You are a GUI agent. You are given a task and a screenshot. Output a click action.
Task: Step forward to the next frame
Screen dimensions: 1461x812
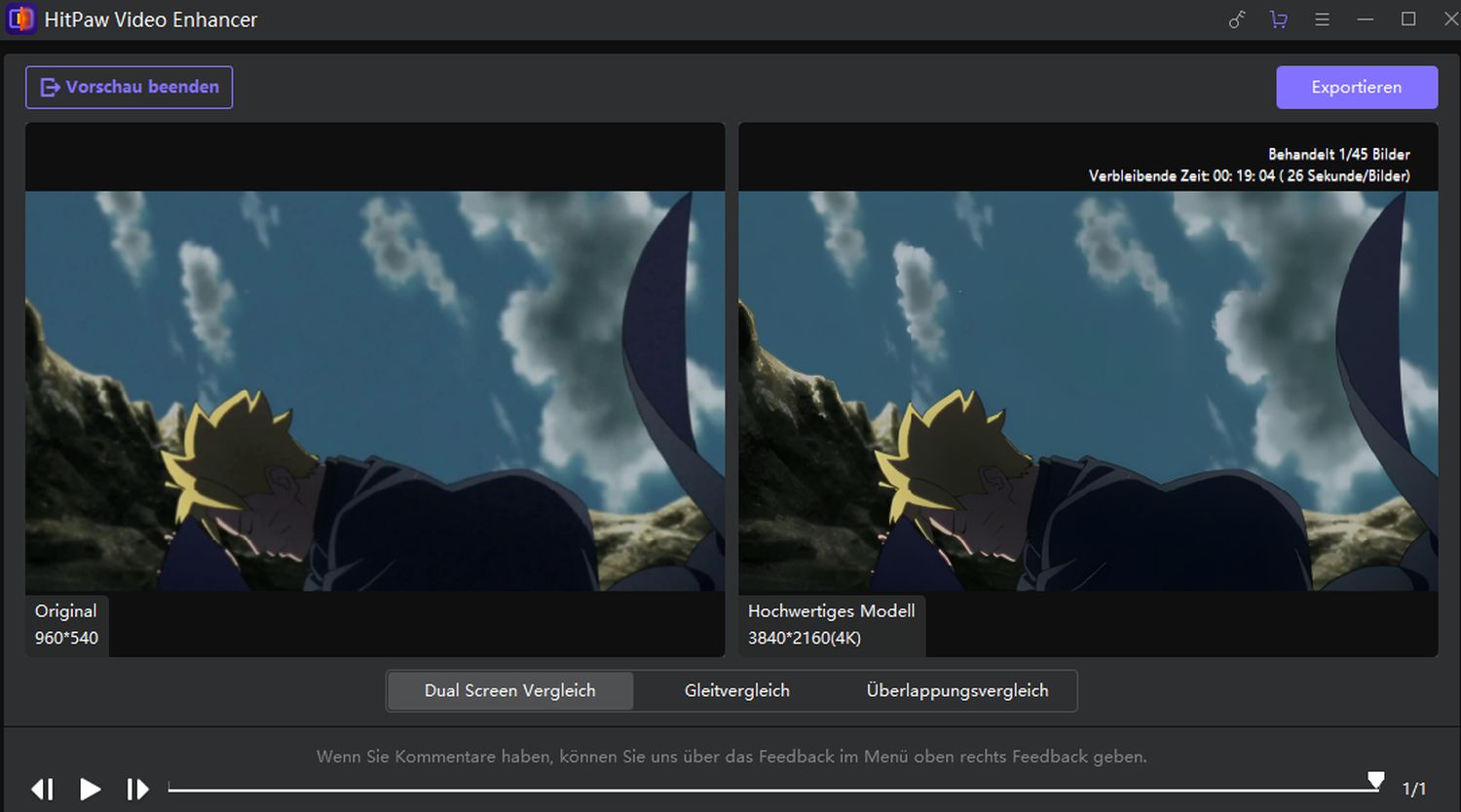coord(137,789)
